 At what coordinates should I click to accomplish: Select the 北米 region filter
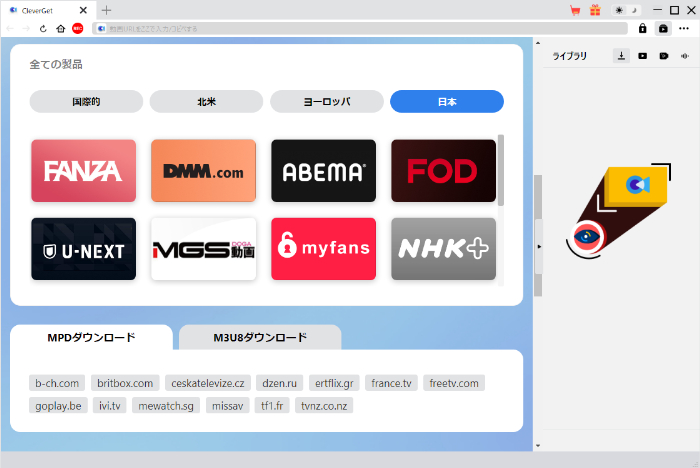coord(206,101)
